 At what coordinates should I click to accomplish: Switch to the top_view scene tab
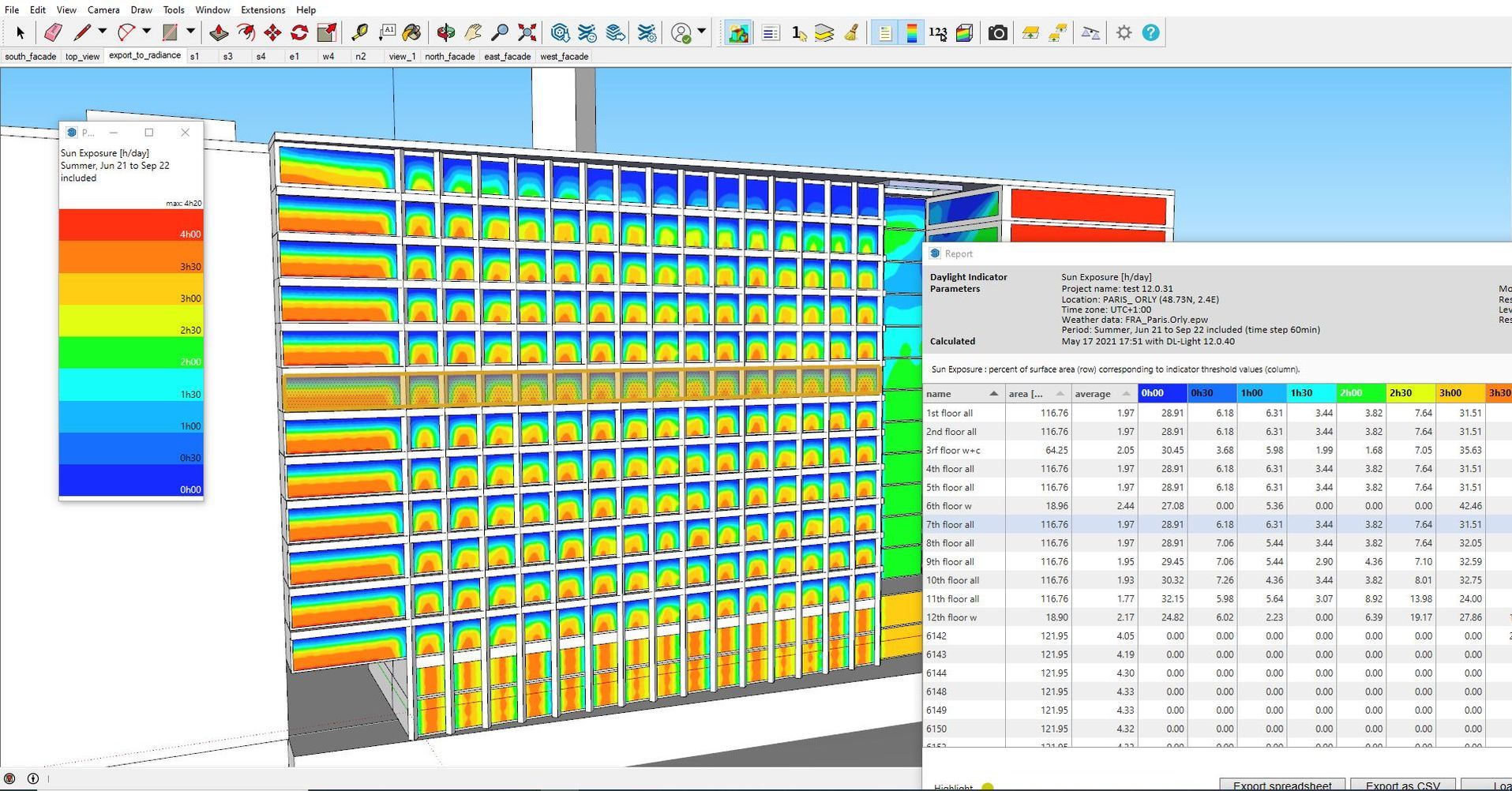click(82, 57)
